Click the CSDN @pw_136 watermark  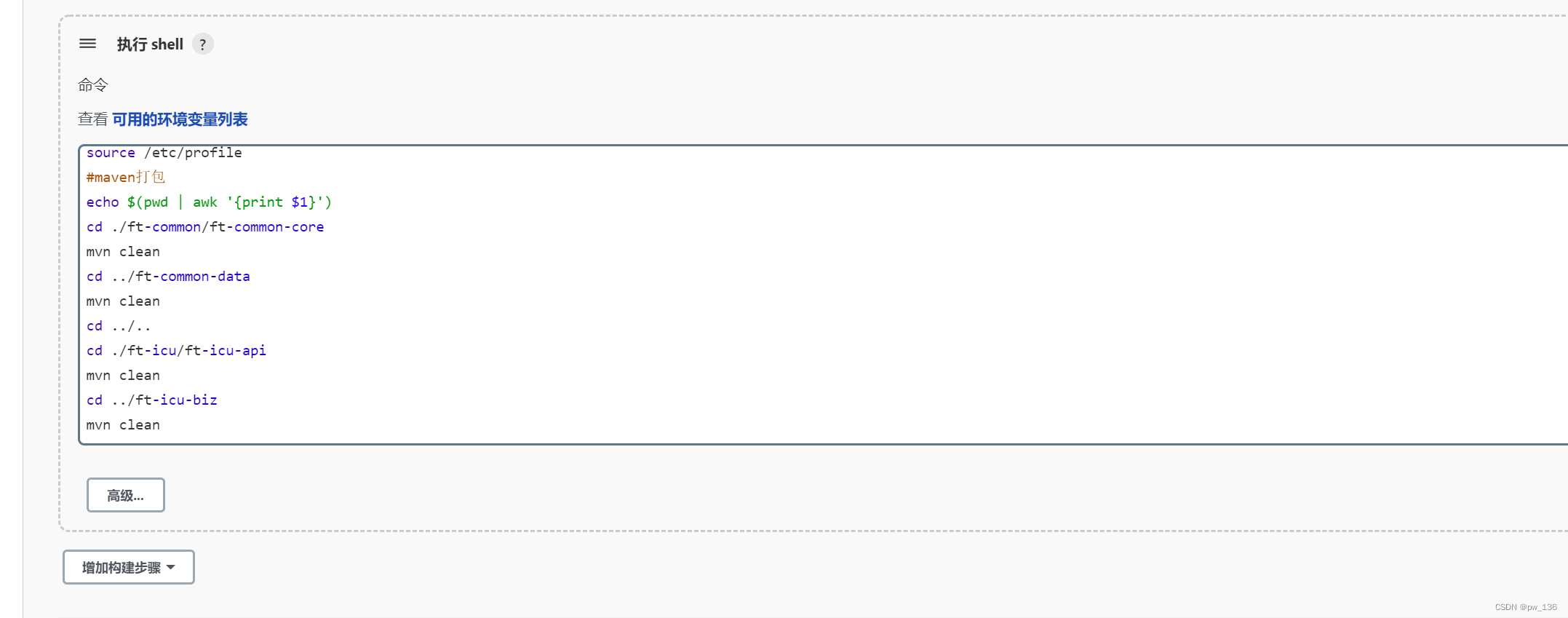[x=1526, y=607]
